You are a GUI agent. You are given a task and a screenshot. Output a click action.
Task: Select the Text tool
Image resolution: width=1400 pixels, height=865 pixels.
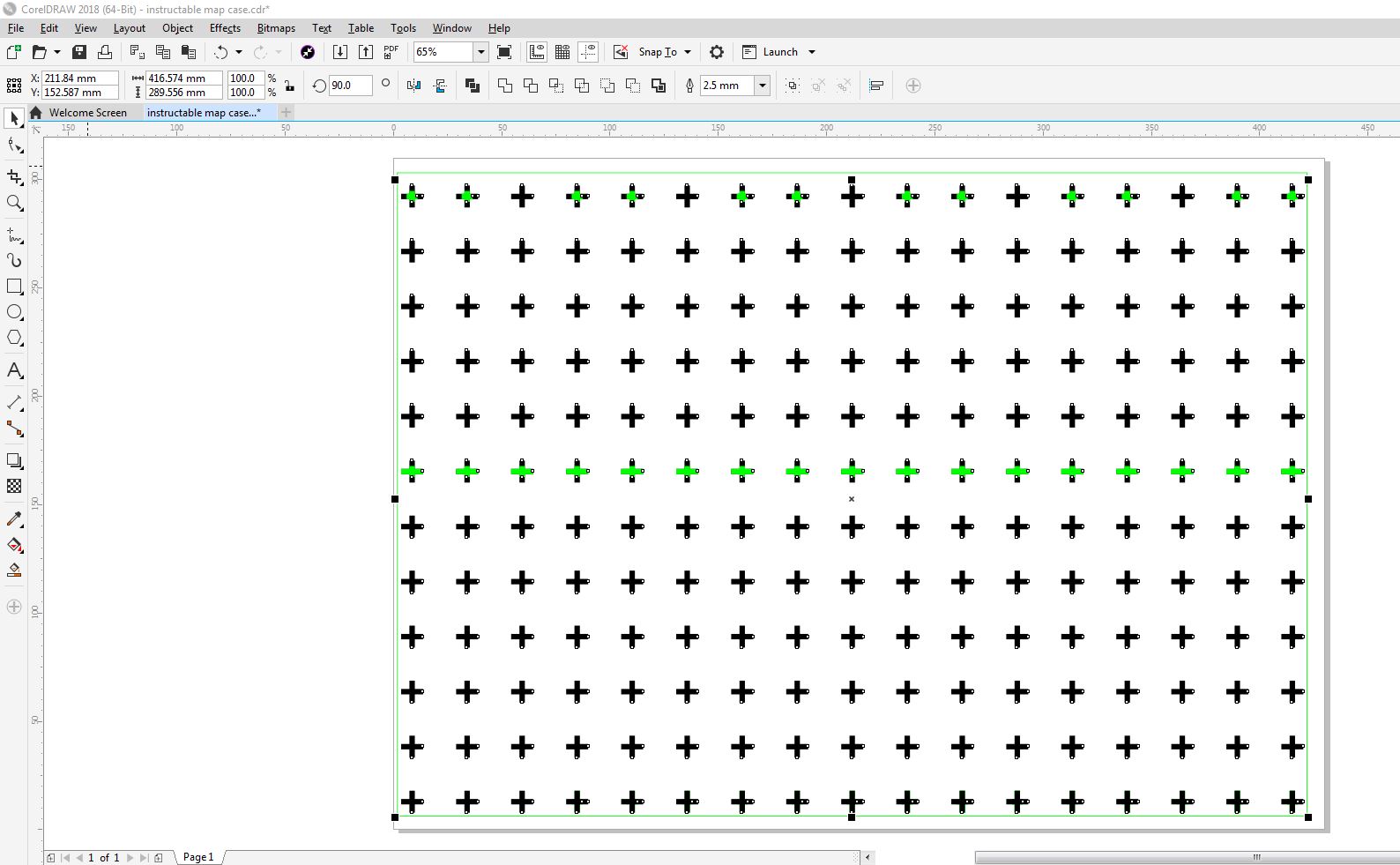click(14, 370)
